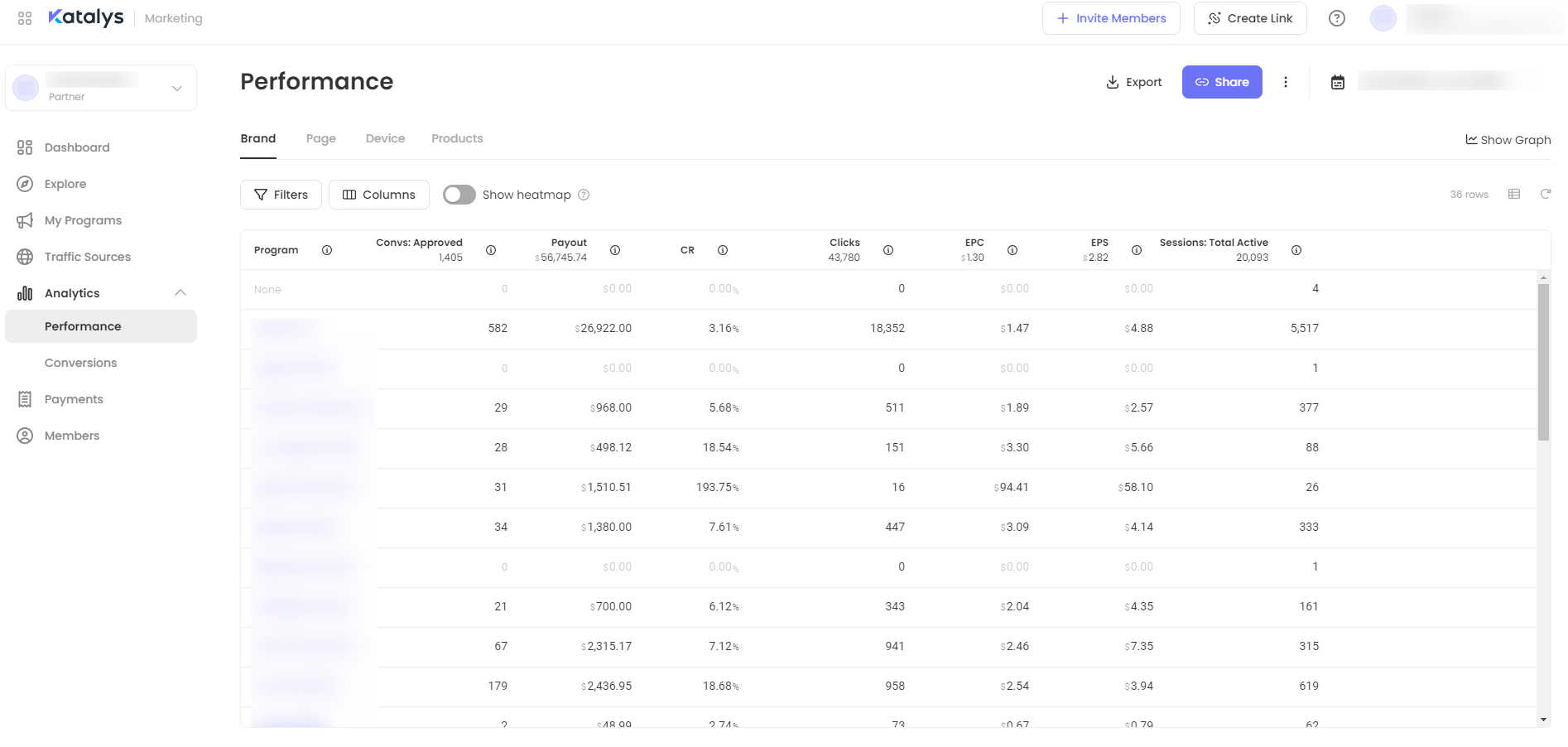Screen dimensions: 1568x747
Task: Switch to the Device tab
Action: coord(385,138)
